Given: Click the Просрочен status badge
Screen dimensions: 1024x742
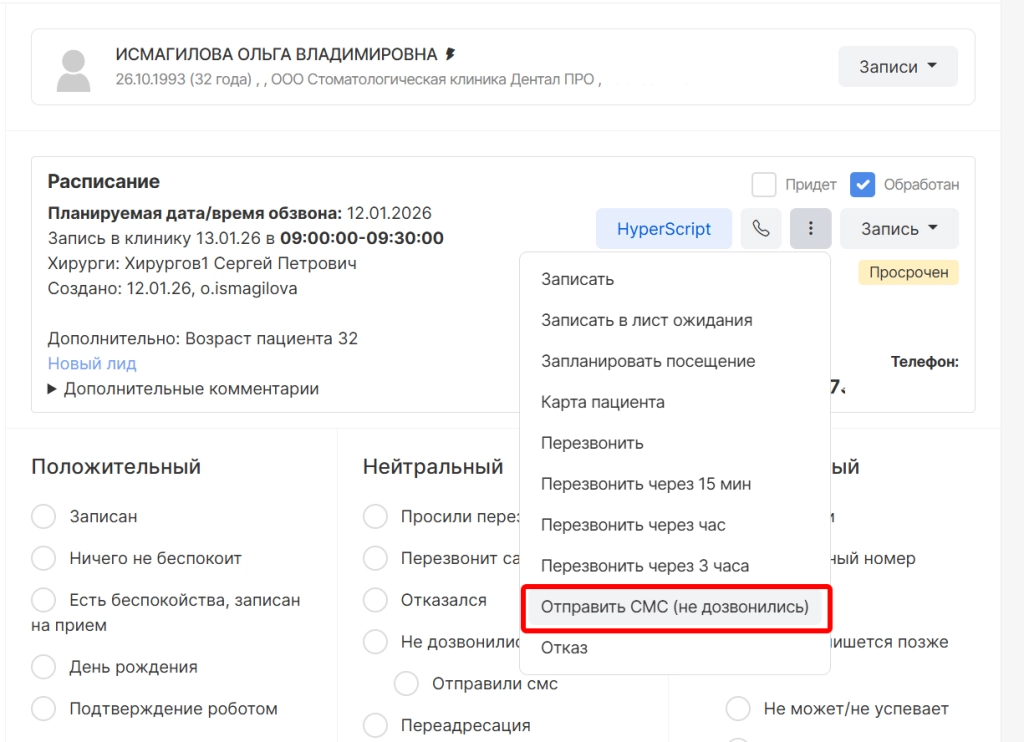Looking at the screenshot, I should [x=908, y=272].
